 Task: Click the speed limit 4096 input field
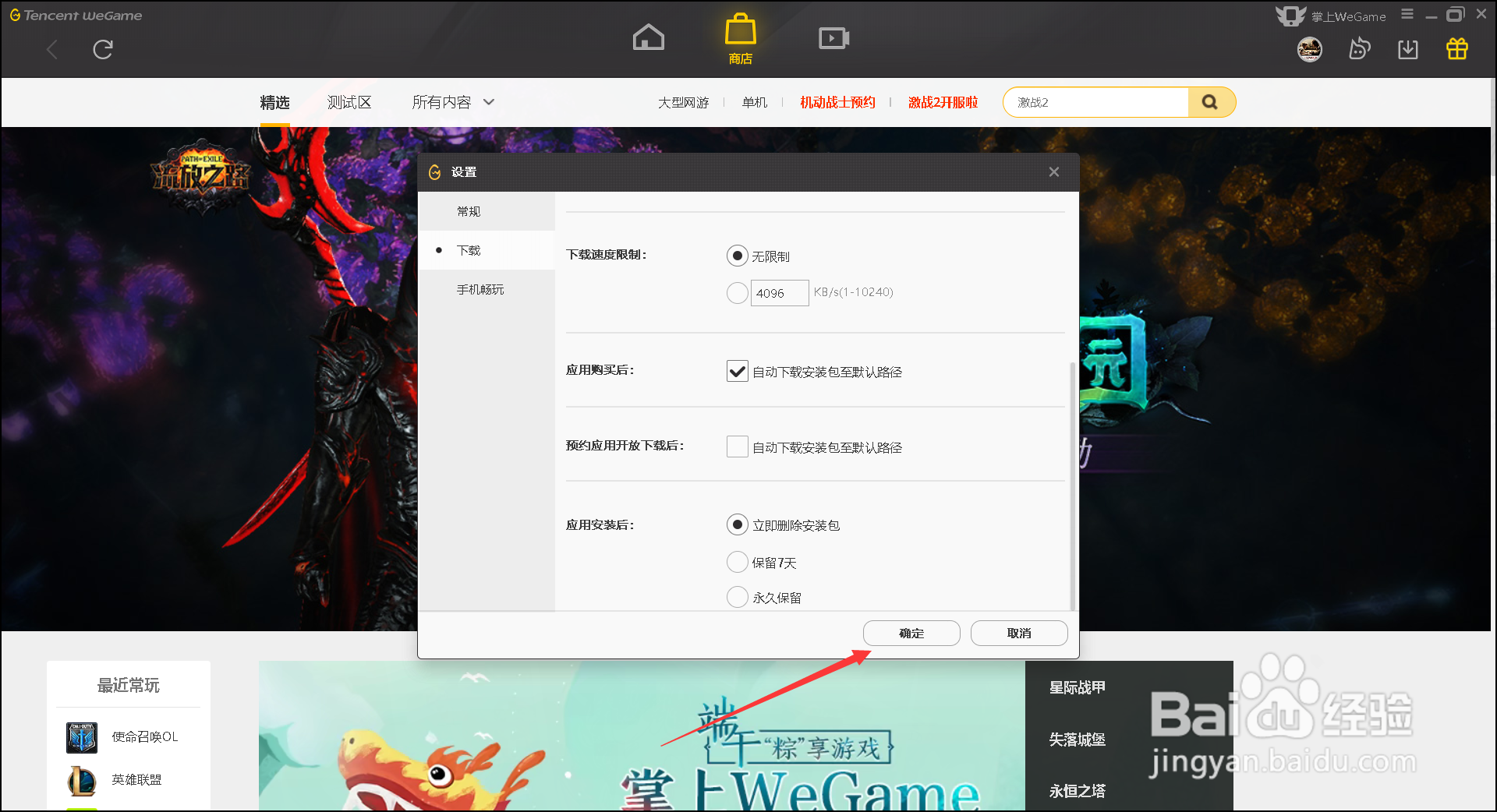point(780,293)
